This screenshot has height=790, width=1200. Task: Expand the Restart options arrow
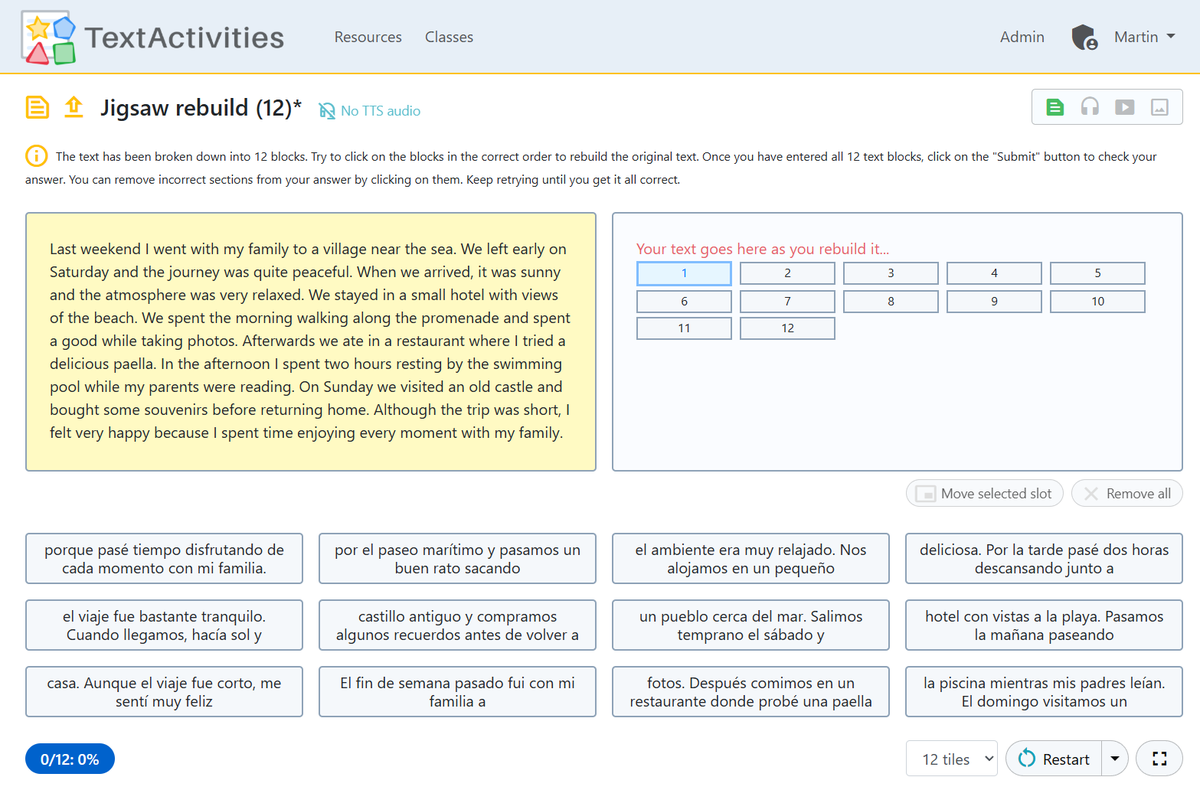pyautogui.click(x=1114, y=759)
